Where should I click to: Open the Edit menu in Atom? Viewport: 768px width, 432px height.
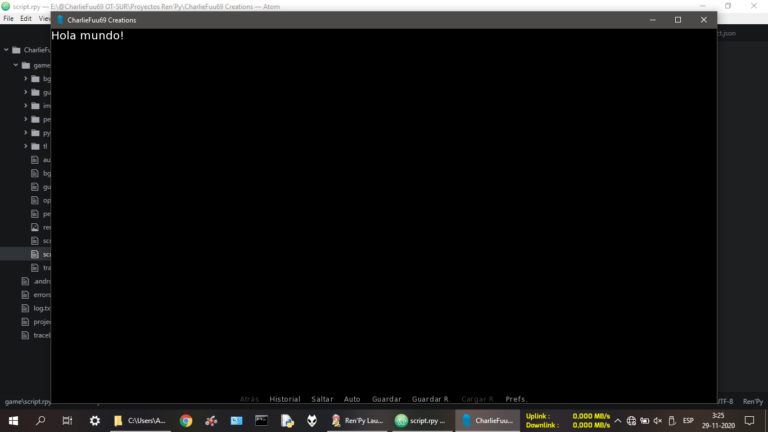[26, 19]
